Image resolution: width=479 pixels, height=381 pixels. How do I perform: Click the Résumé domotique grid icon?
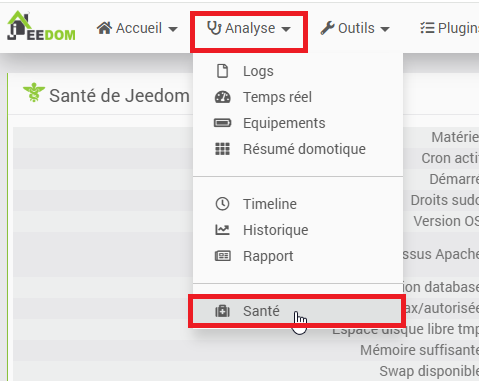click(222, 149)
